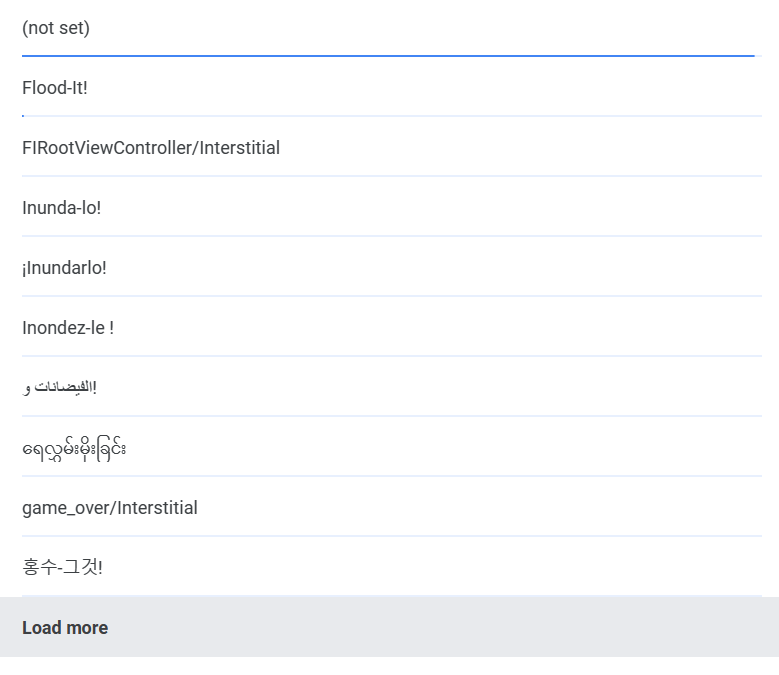Select the "Inondez-le !" row
Screen dimensions: 779x675
391,328
